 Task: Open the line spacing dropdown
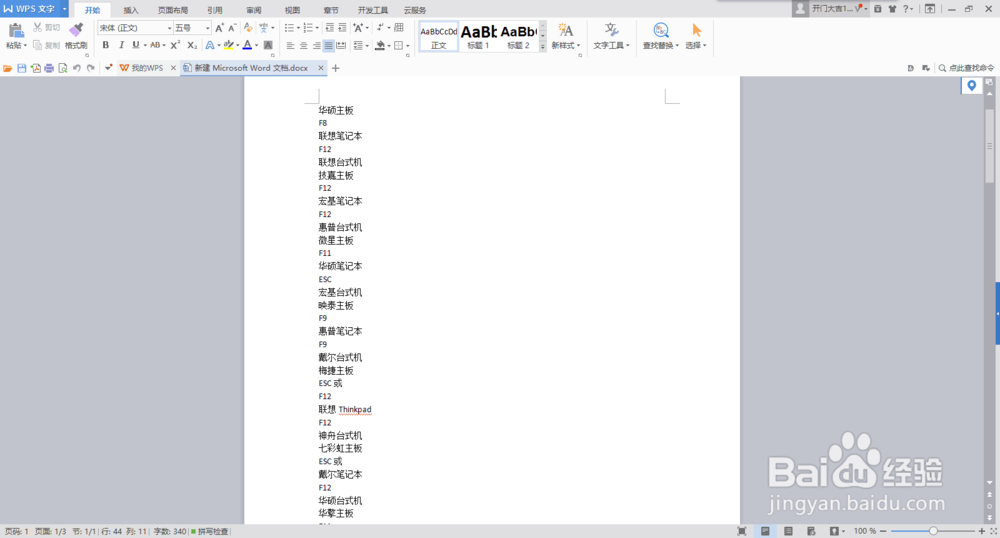tap(361, 45)
